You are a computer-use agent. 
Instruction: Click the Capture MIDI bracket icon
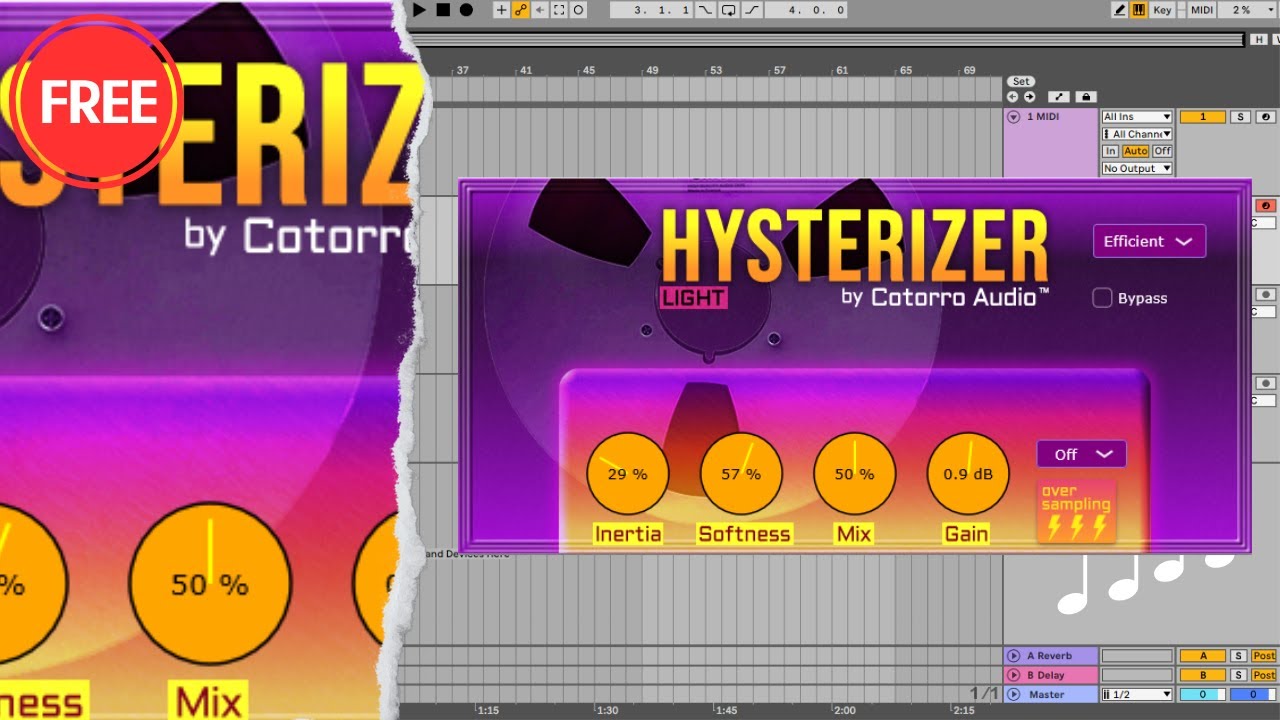[559, 10]
